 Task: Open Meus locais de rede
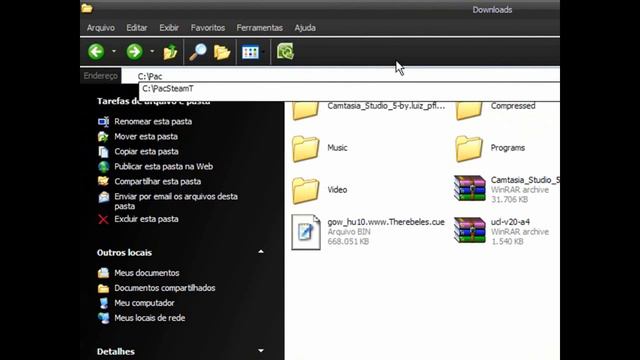(x=149, y=318)
